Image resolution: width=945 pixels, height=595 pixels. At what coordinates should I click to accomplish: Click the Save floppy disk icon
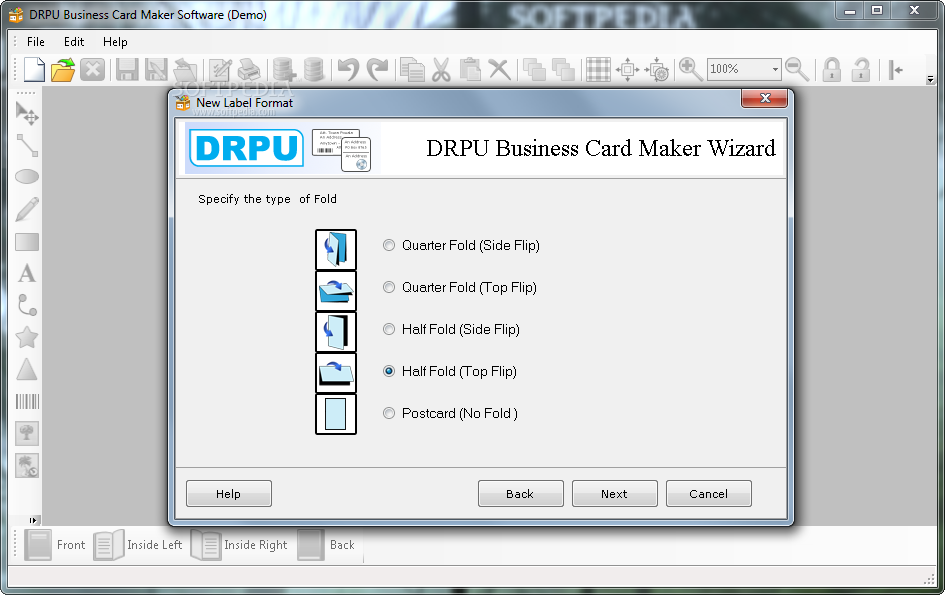[x=127, y=69]
